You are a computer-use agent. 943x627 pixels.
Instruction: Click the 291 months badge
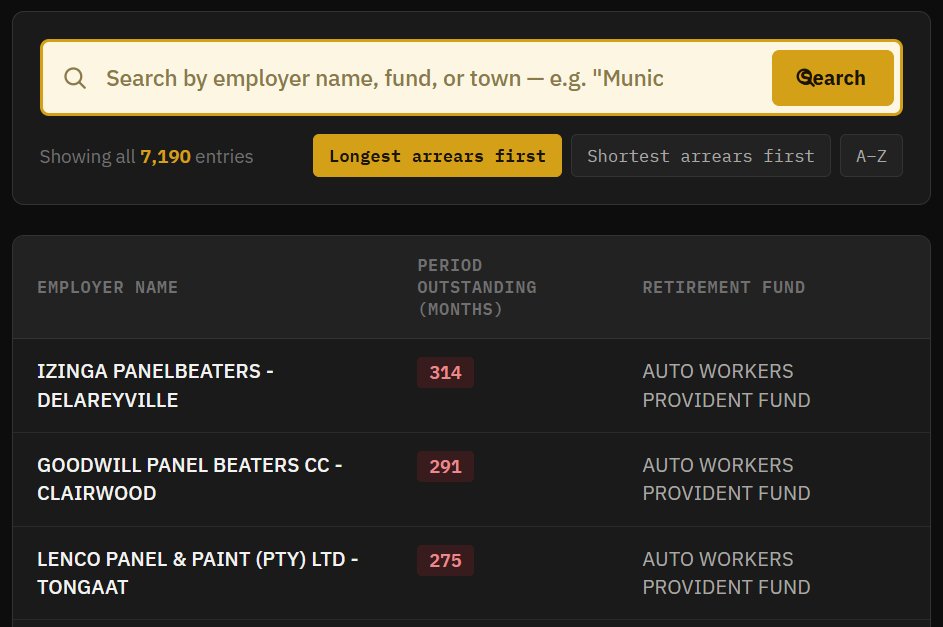click(x=446, y=466)
